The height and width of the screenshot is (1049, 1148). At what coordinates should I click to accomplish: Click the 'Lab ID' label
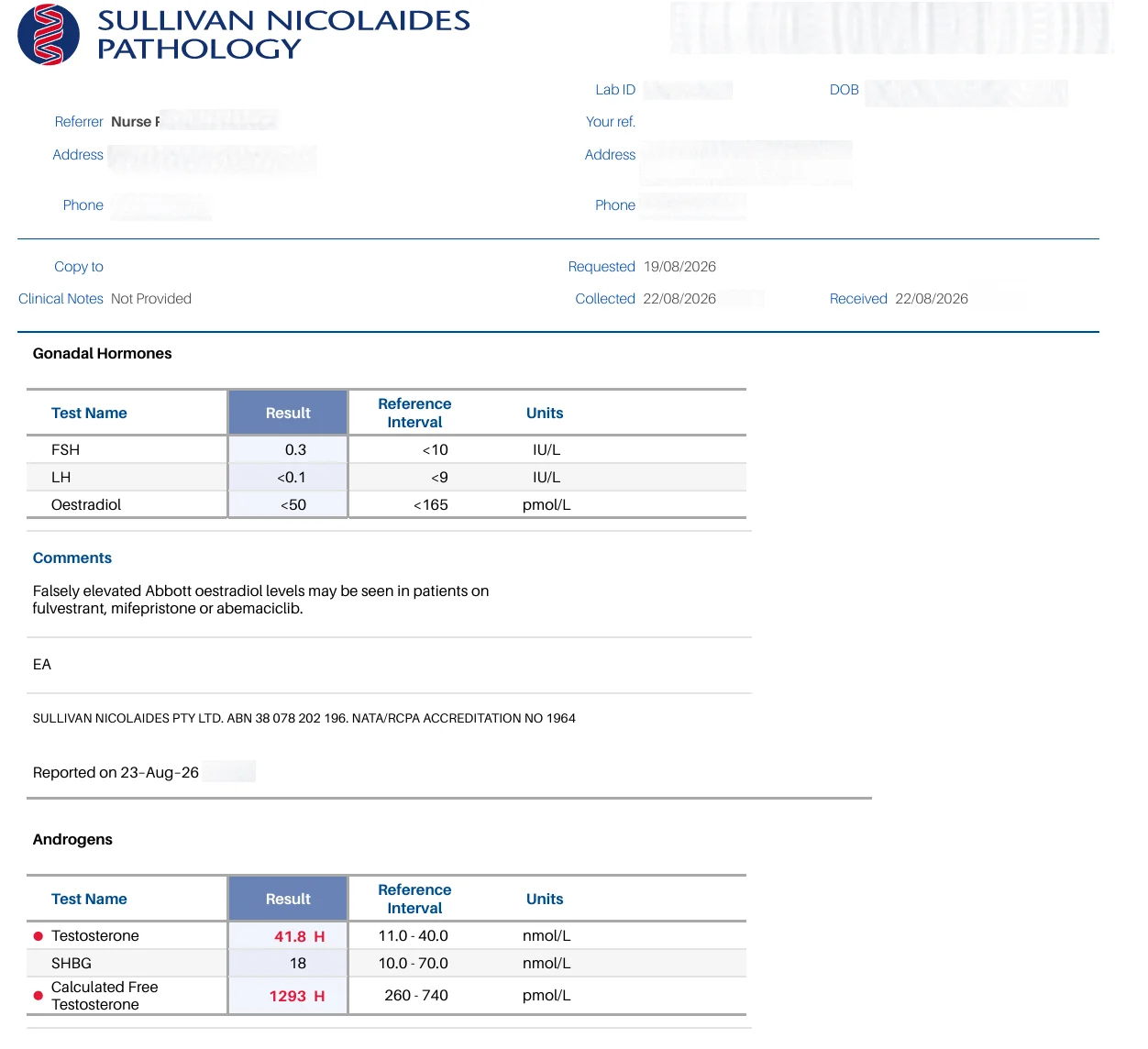point(615,90)
